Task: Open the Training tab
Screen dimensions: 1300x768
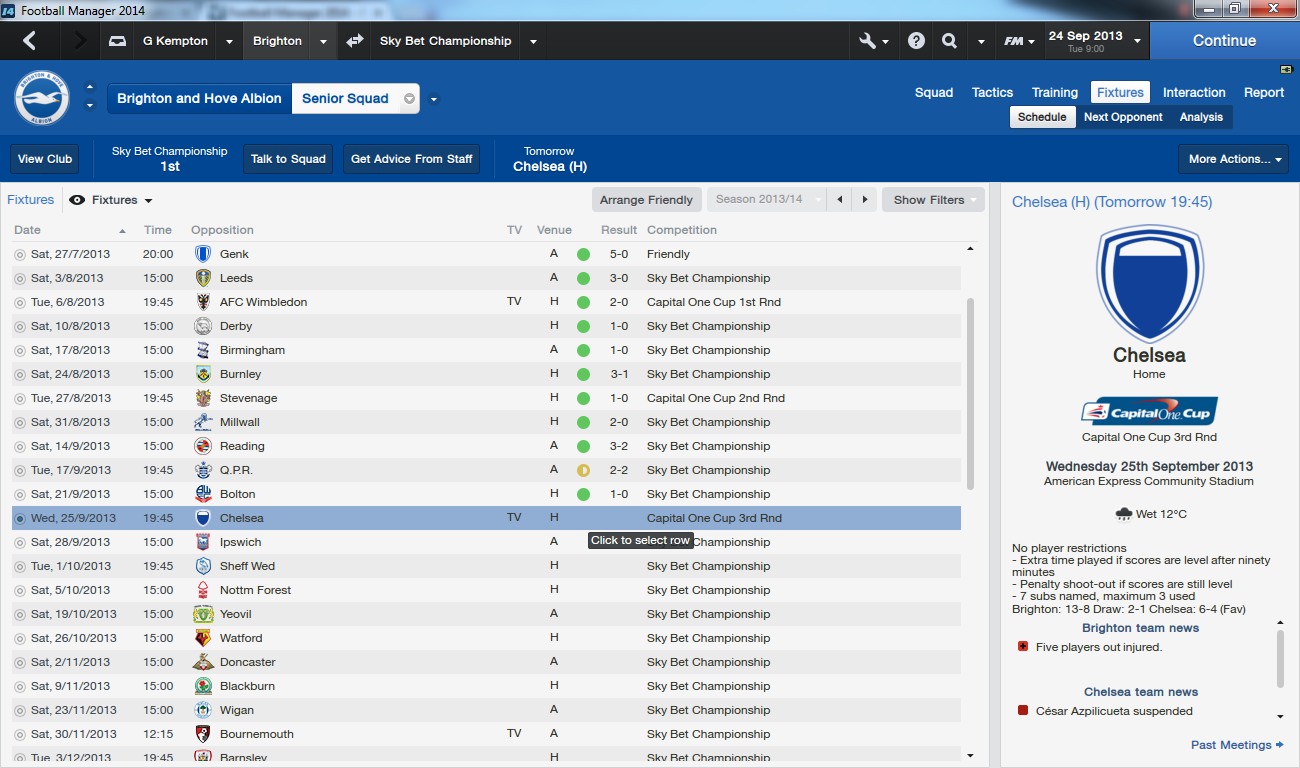Action: pos(1055,92)
